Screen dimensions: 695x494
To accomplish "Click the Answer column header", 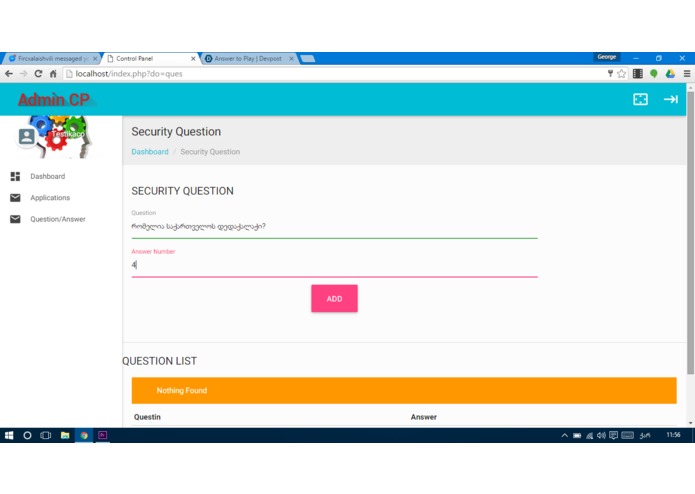I will pos(424,417).
